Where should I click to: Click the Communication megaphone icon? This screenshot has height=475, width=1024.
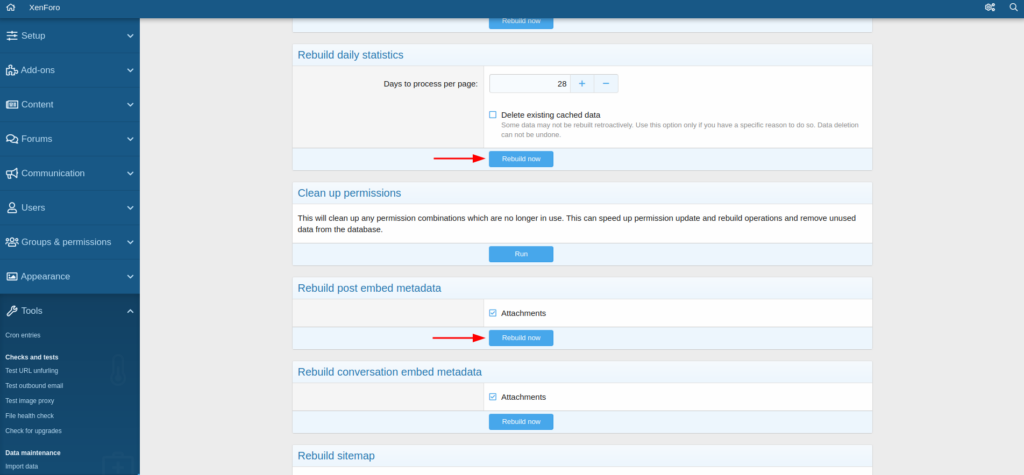(x=12, y=173)
